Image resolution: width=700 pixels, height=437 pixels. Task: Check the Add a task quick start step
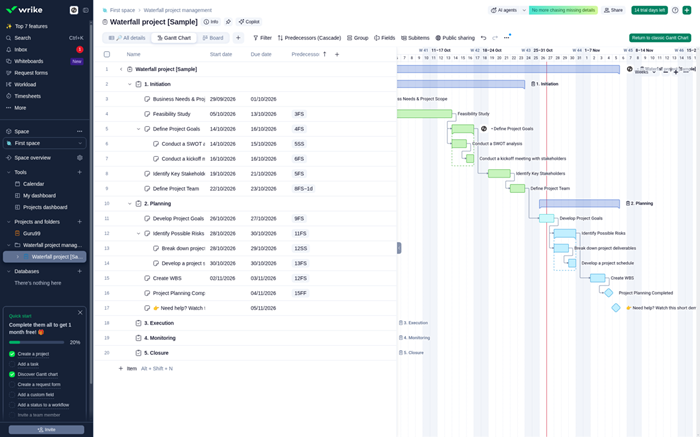tap(12, 364)
